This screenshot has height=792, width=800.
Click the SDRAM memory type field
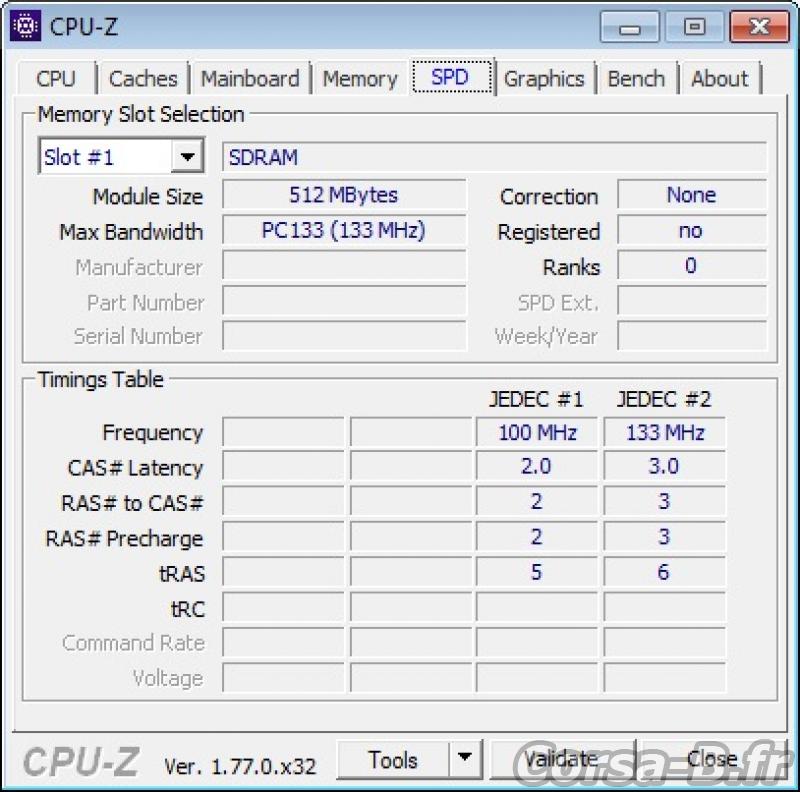pyautogui.click(x=494, y=157)
